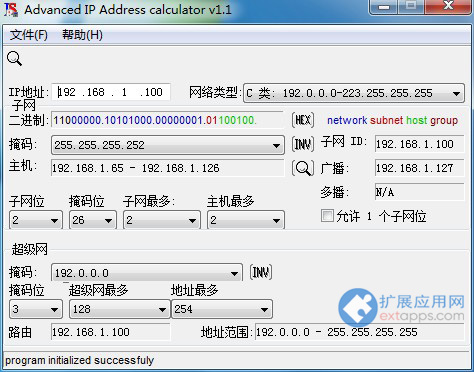The height and width of the screenshot is (372, 474).
Task: Open the 地址最多 dropdown showing 254
Action: pos(222,309)
